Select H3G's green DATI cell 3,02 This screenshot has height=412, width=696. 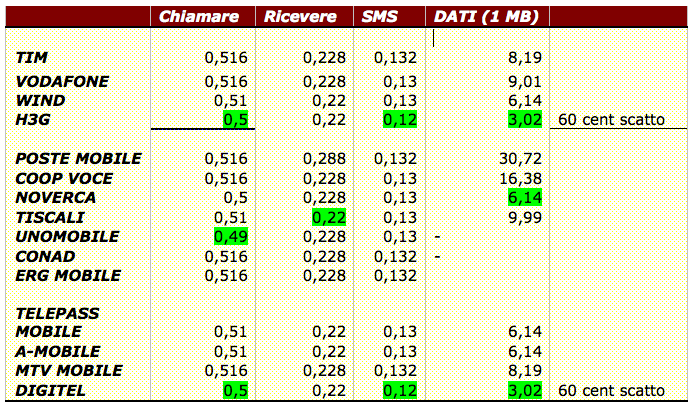pyautogui.click(x=525, y=120)
